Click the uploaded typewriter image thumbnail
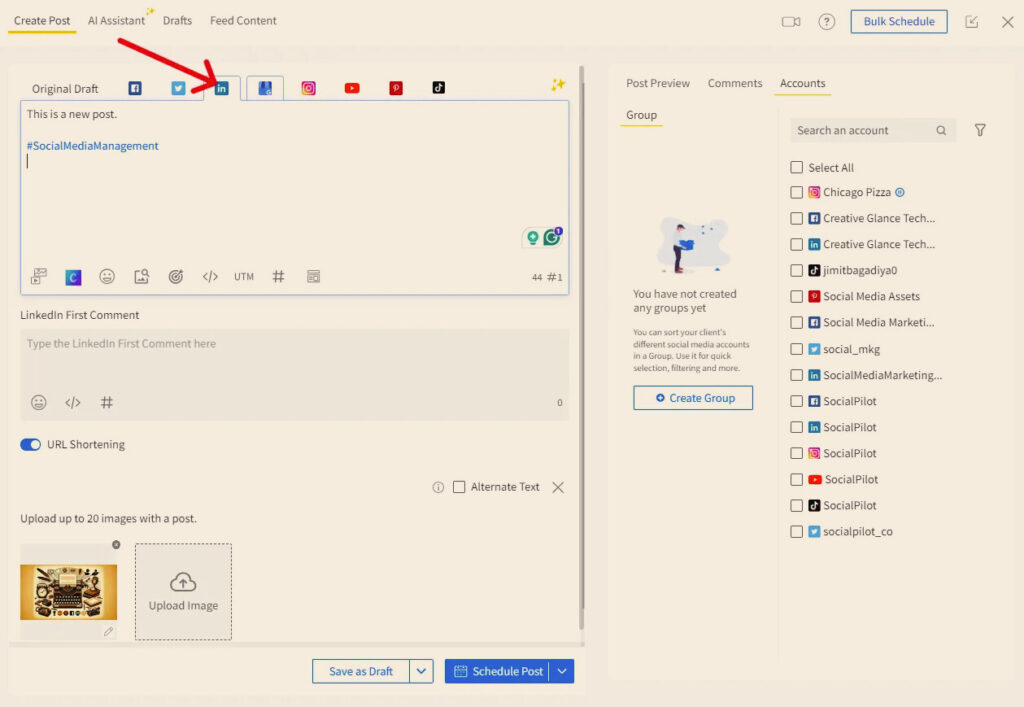The height and width of the screenshot is (707, 1024). [69, 592]
